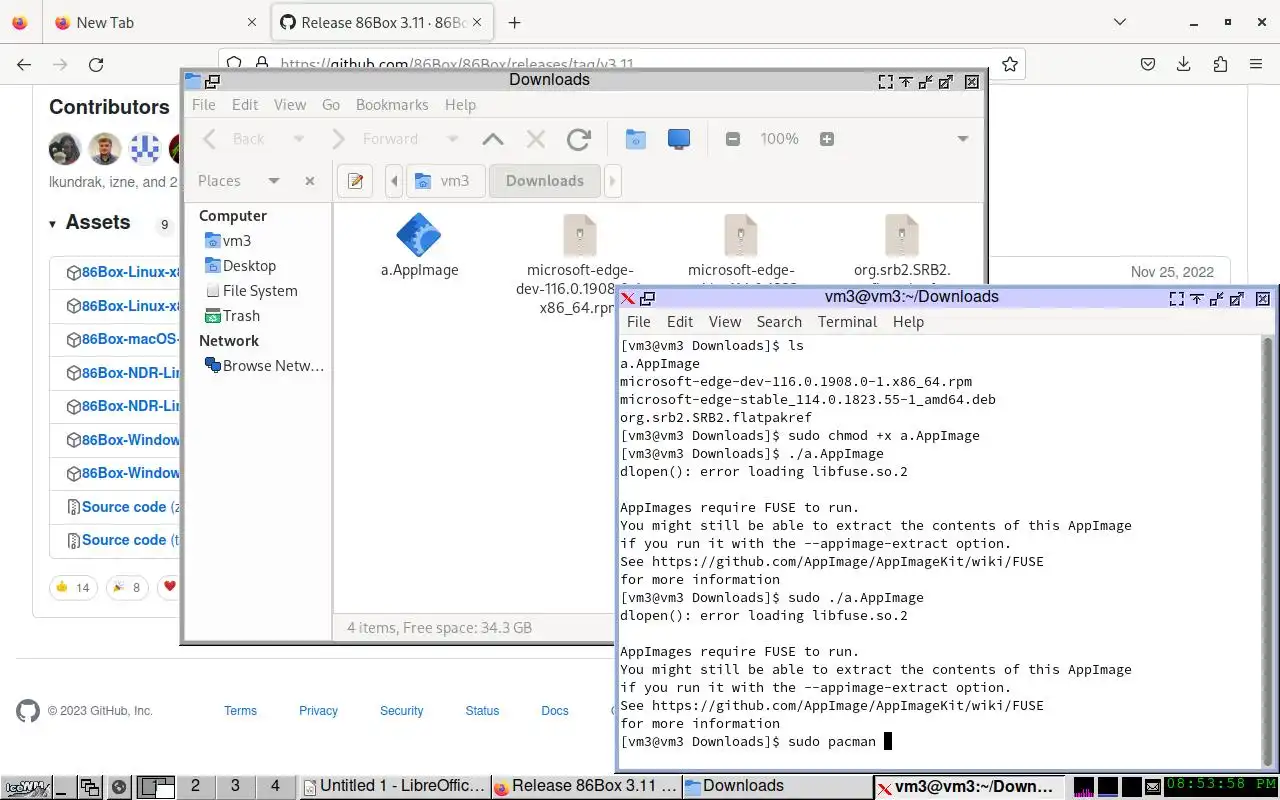The image size is (1280, 800).
Task: Click the Source code zip asset link
Action: 123,507
